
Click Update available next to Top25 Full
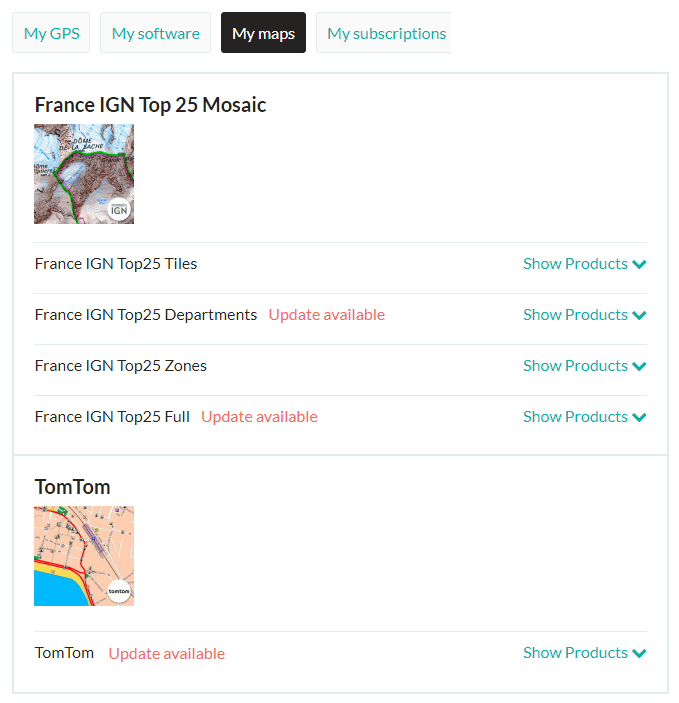tap(259, 417)
